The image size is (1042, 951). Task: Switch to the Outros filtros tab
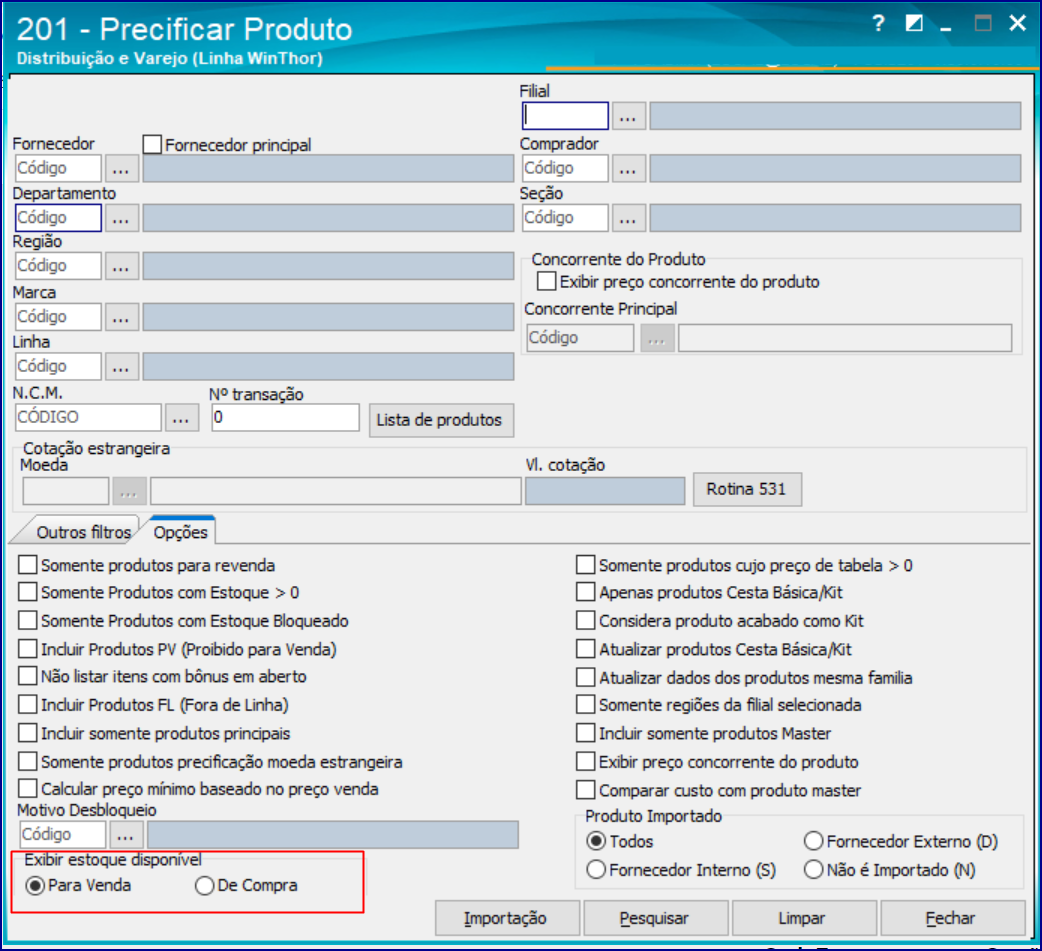pos(81,532)
